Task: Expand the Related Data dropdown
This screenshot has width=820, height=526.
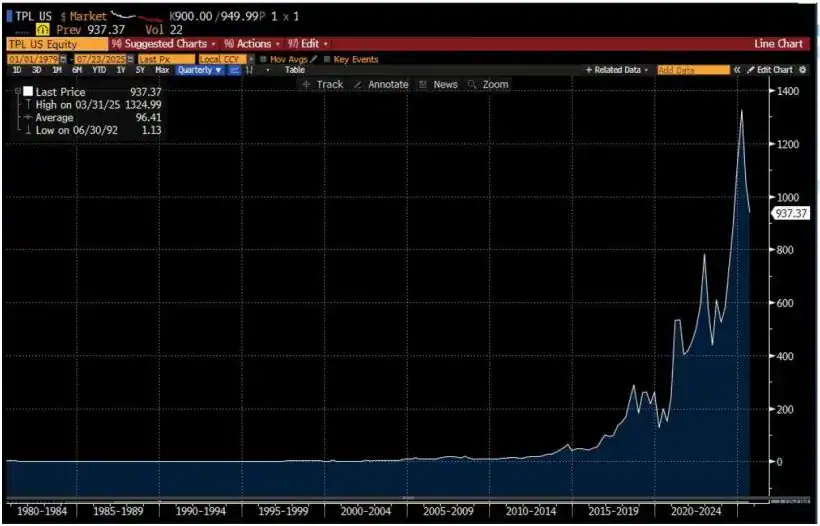Action: pos(618,70)
